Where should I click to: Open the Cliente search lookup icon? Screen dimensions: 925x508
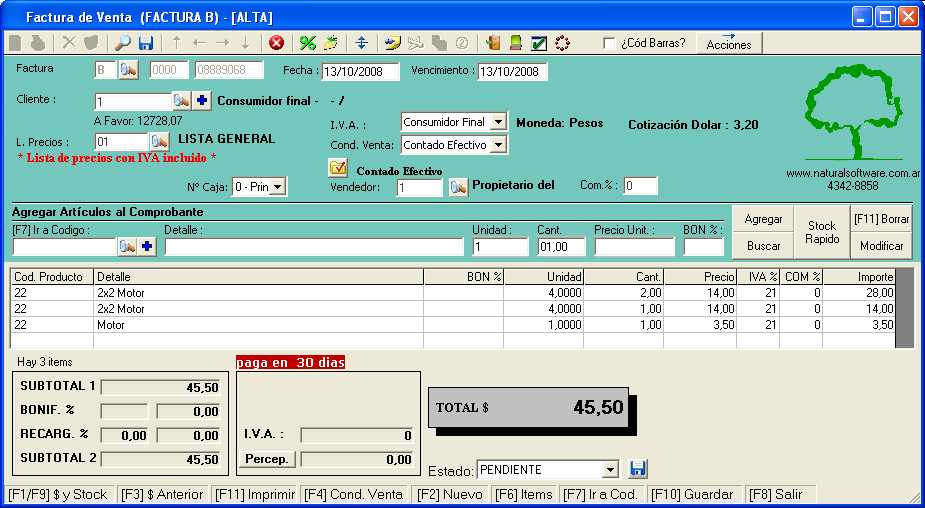pyautogui.click(x=182, y=101)
